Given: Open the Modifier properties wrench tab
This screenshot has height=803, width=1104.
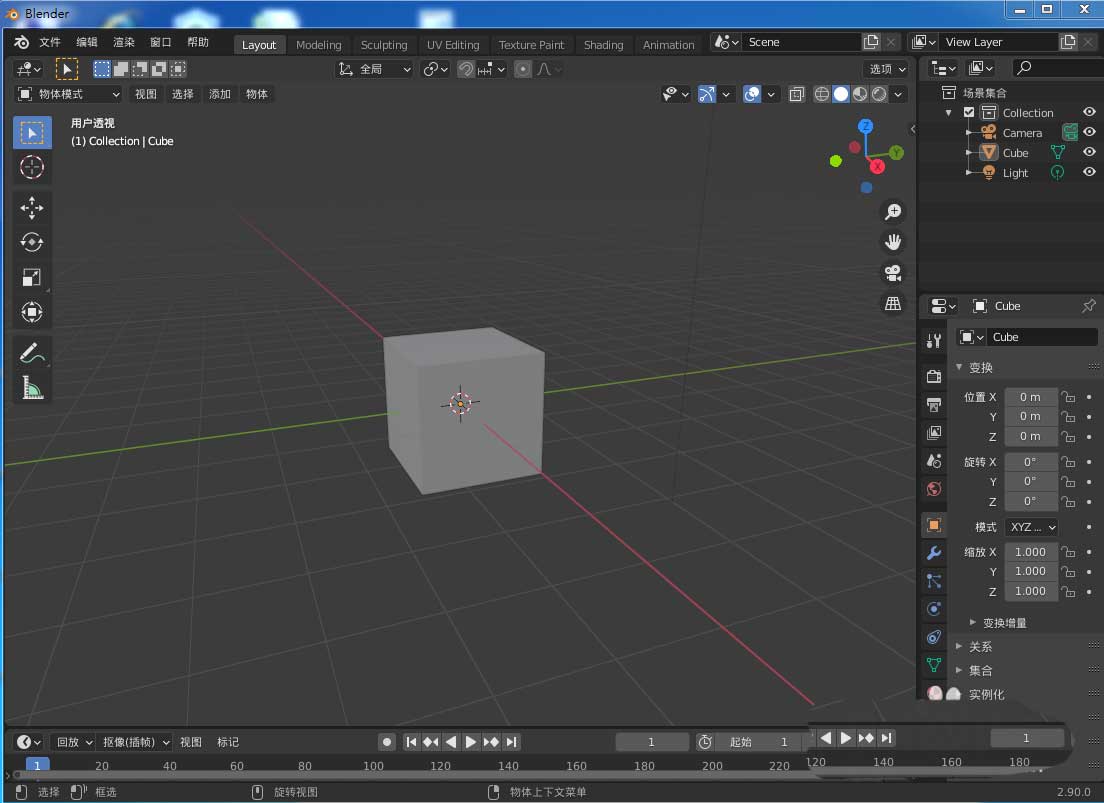Looking at the screenshot, I should click(x=934, y=553).
